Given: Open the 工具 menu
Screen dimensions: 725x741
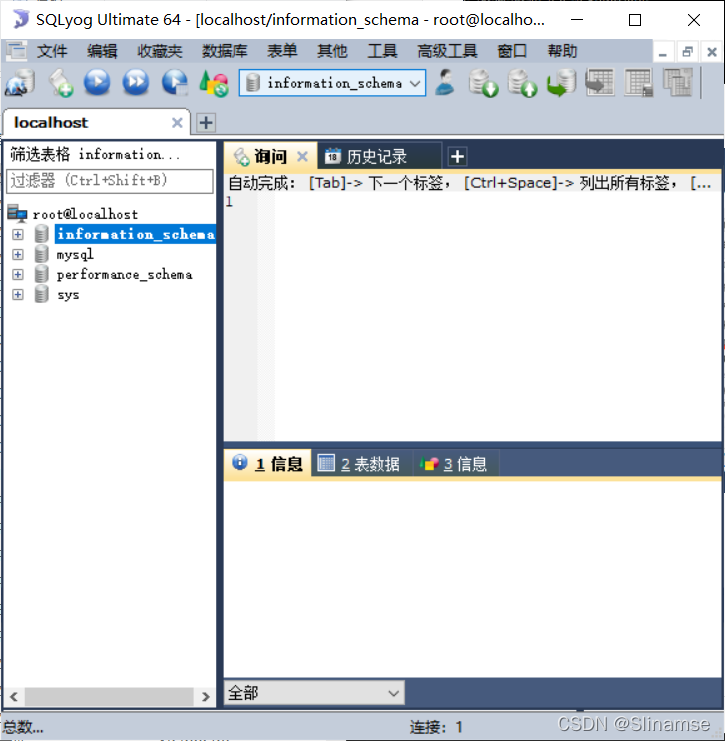Looking at the screenshot, I should pos(382,51).
